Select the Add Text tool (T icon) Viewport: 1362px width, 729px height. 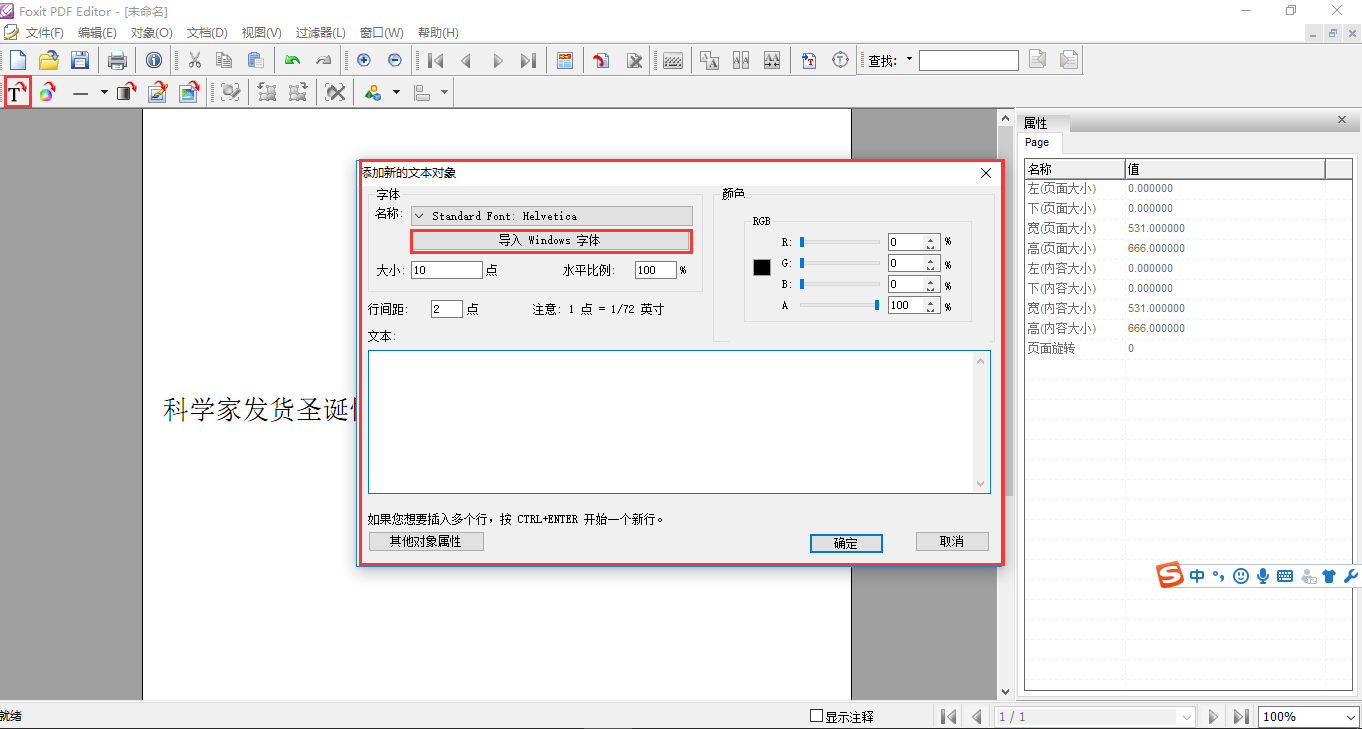(17, 92)
